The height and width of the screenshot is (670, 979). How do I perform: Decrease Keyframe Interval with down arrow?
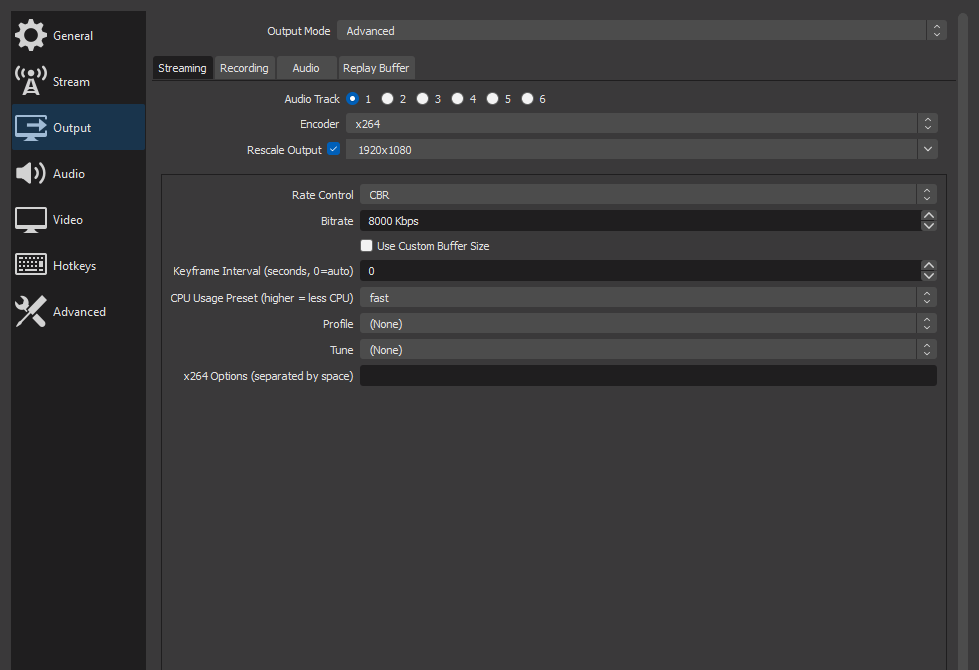[929, 277]
